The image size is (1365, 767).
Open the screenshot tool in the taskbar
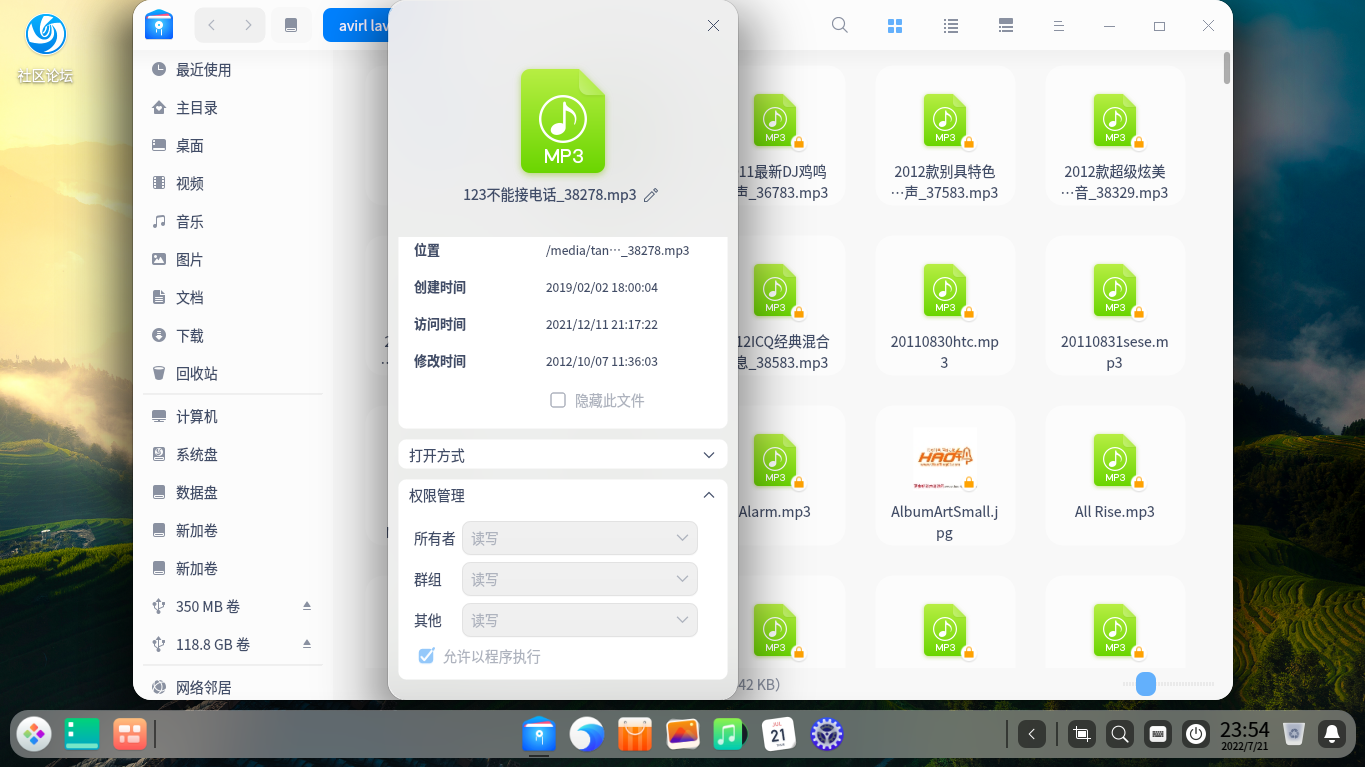(x=1081, y=734)
